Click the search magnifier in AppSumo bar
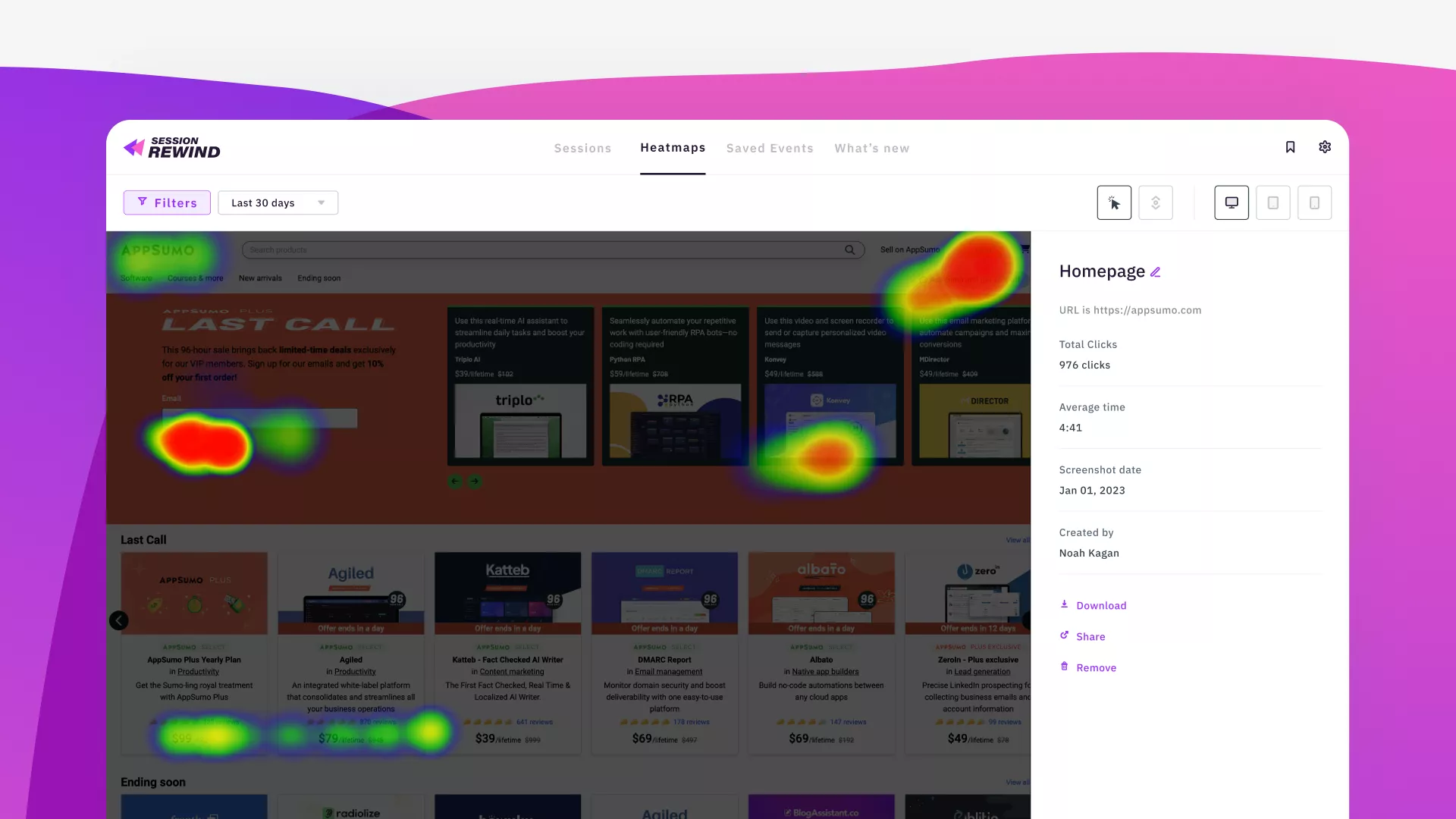The image size is (1456, 819). [850, 249]
